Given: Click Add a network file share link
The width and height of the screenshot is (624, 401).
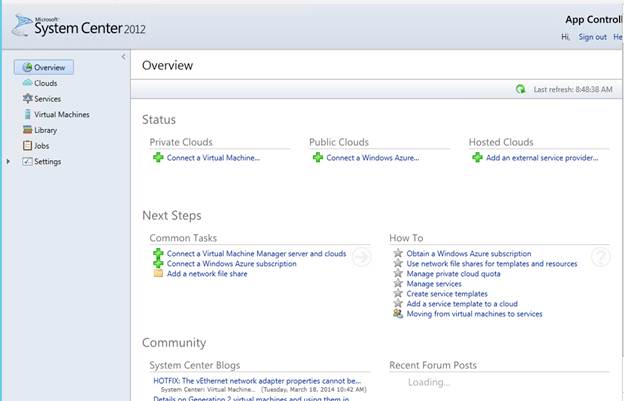Looking at the screenshot, I should click(207, 274).
